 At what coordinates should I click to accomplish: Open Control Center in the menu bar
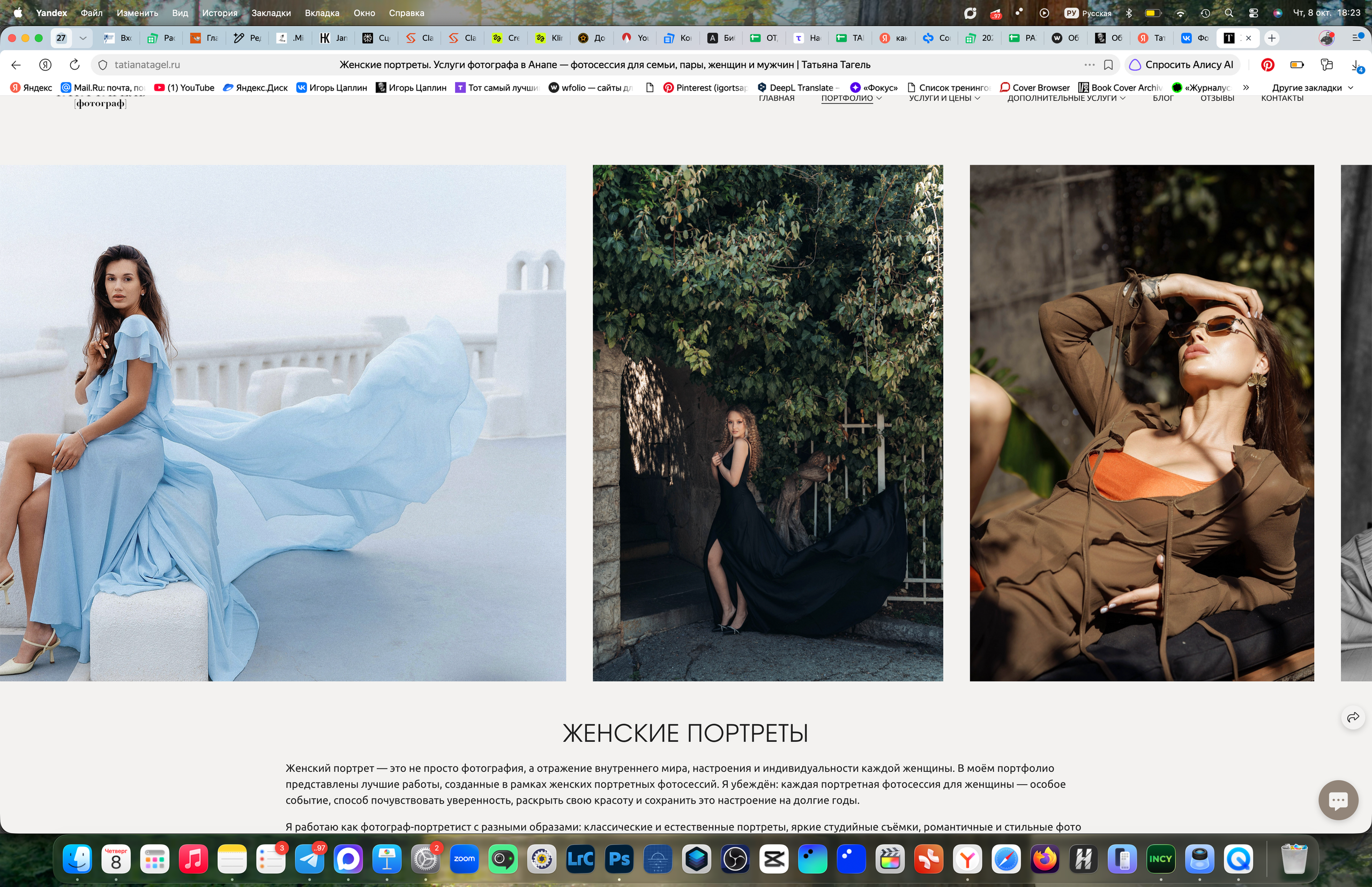pyautogui.click(x=1254, y=13)
